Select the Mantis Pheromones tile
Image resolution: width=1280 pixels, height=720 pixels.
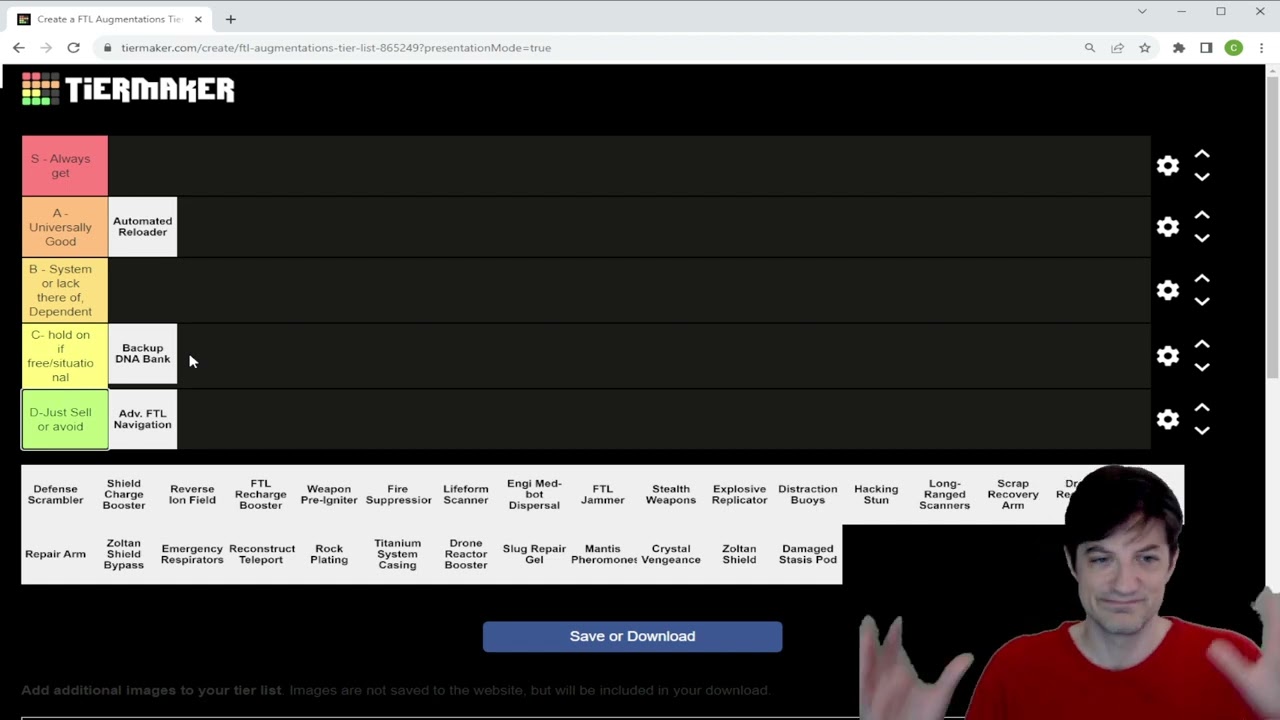tap(603, 554)
